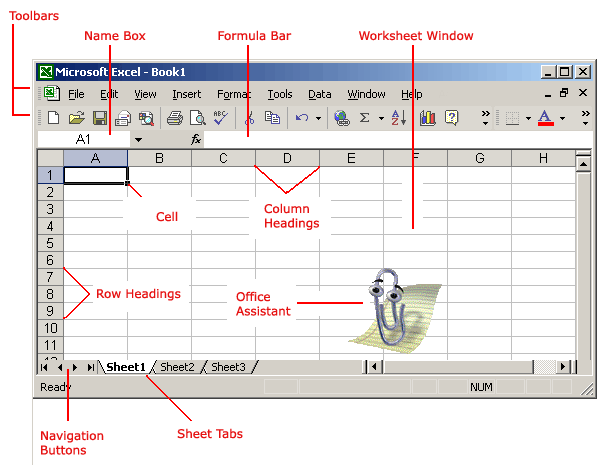
Task: Insert a hyperlink with the globe icon
Action: [x=342, y=118]
